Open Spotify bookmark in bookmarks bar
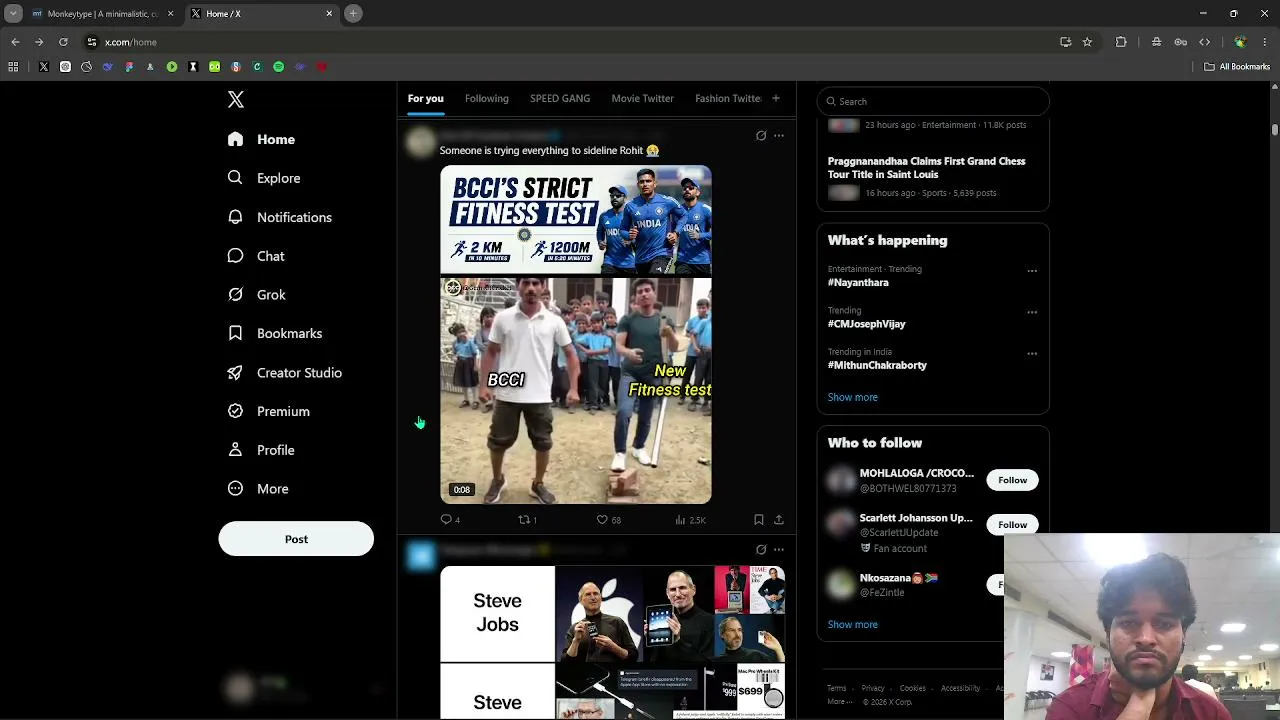 pos(279,67)
